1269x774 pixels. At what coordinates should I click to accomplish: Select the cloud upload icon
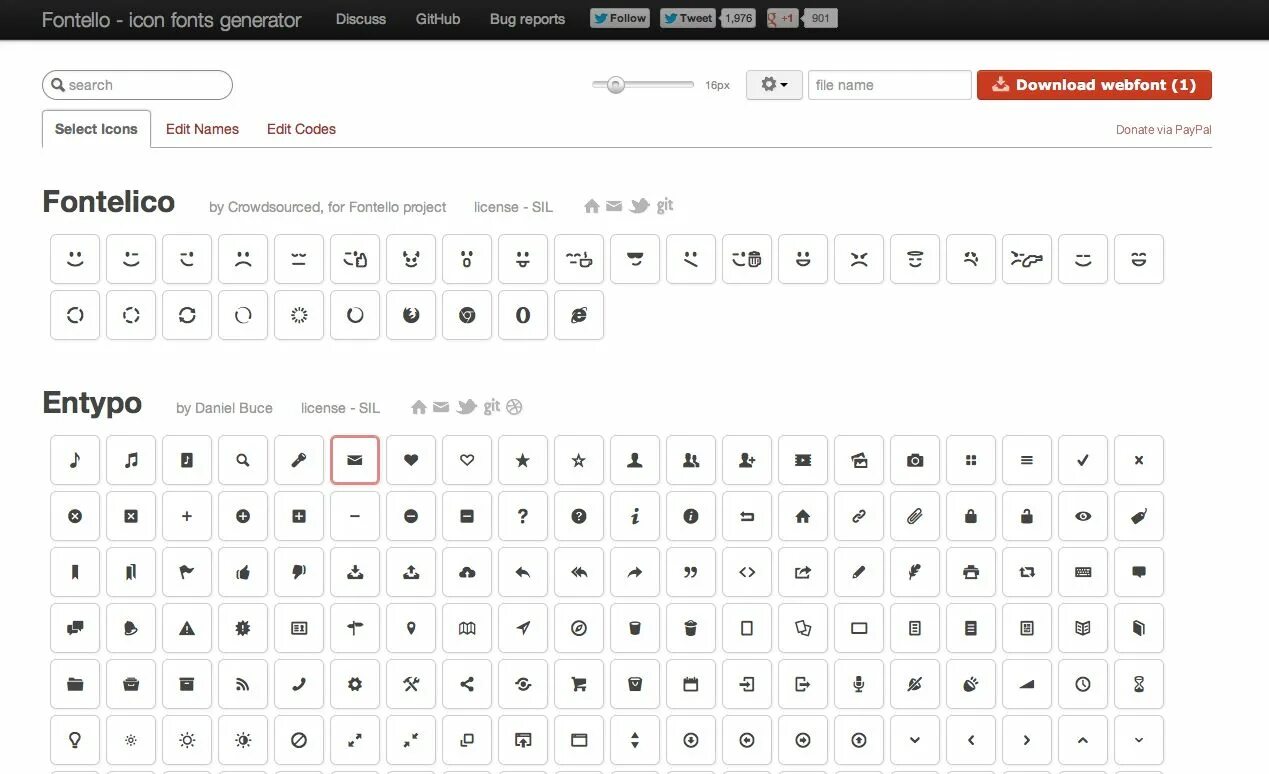coord(467,572)
